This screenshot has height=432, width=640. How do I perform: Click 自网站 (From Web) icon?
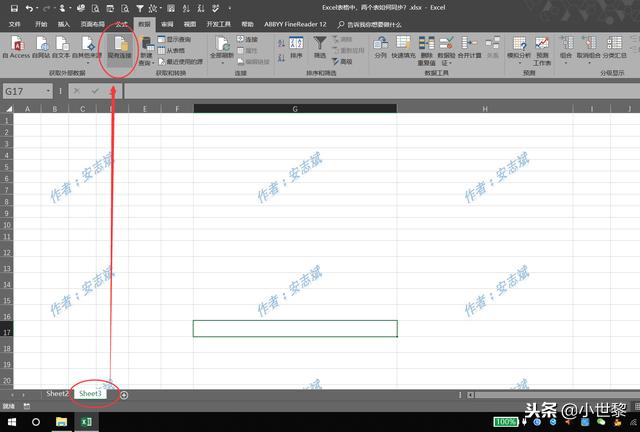(x=41, y=47)
